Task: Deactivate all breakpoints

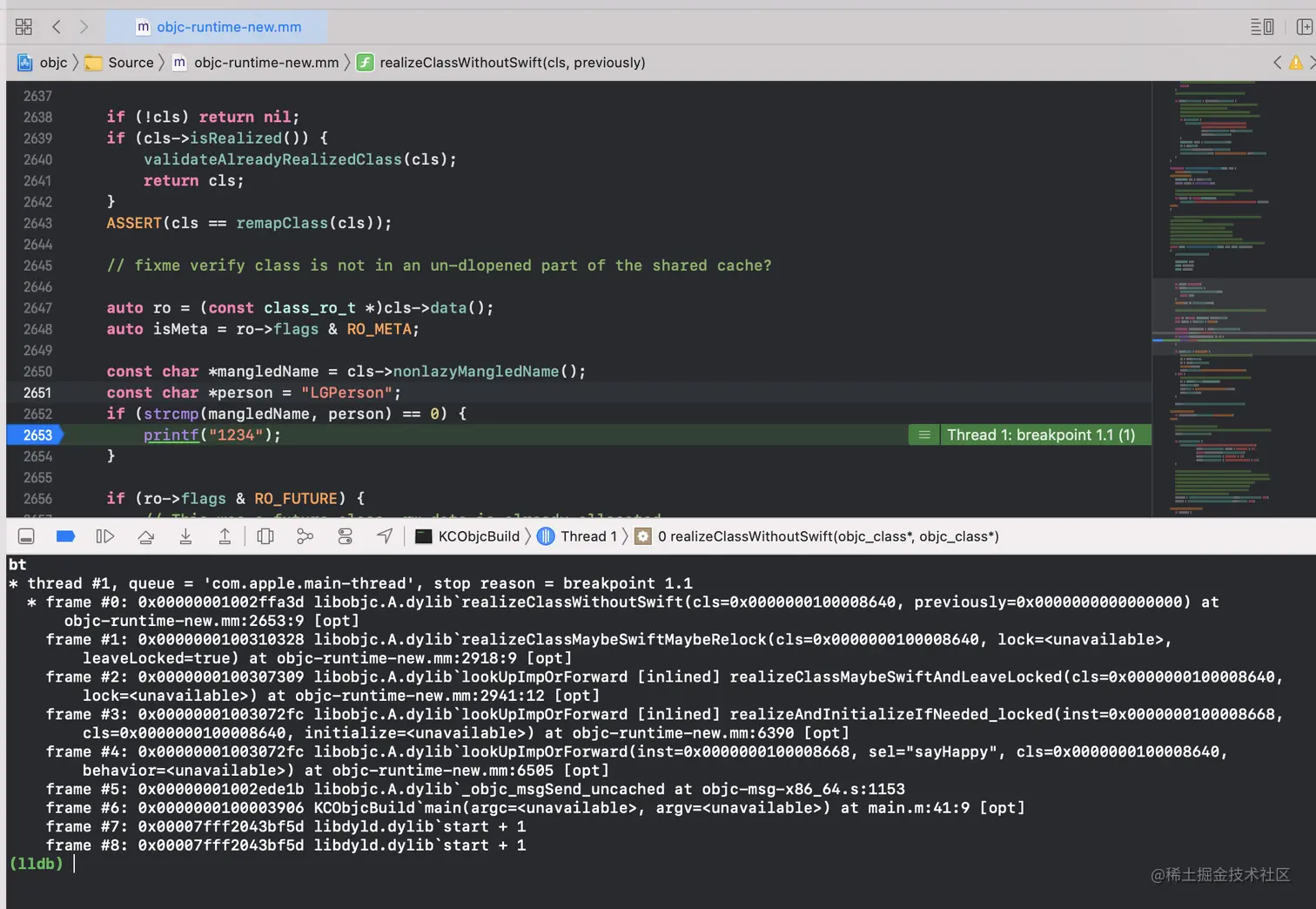Action: pos(65,536)
